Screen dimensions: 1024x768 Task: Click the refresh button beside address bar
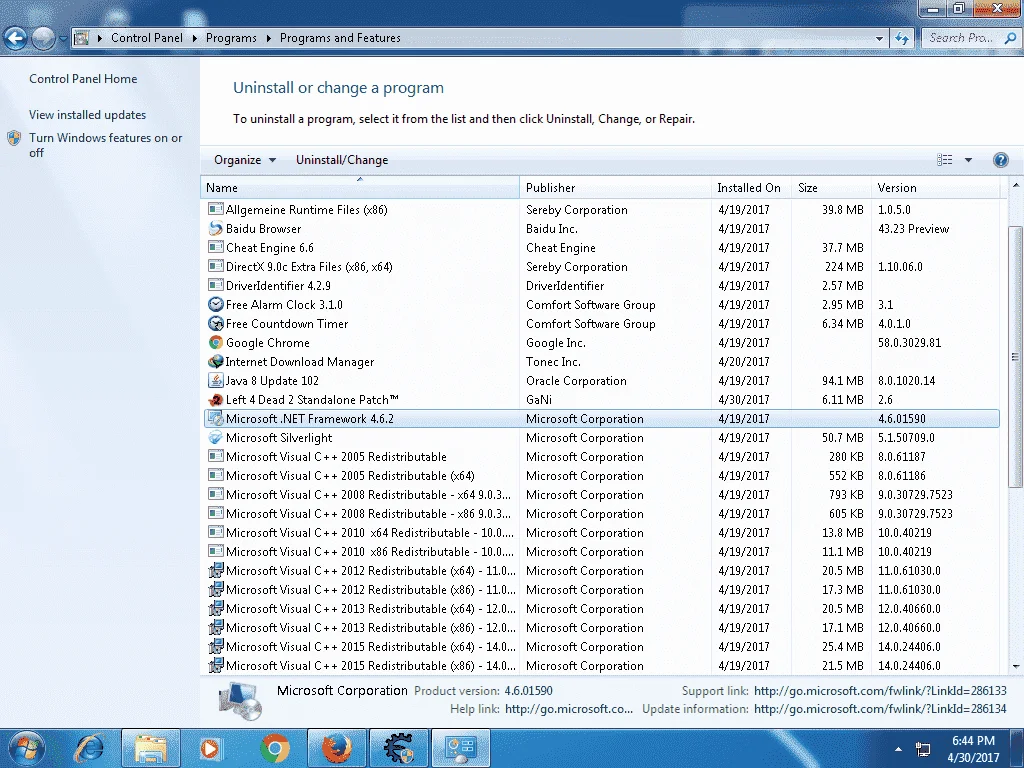[902, 38]
